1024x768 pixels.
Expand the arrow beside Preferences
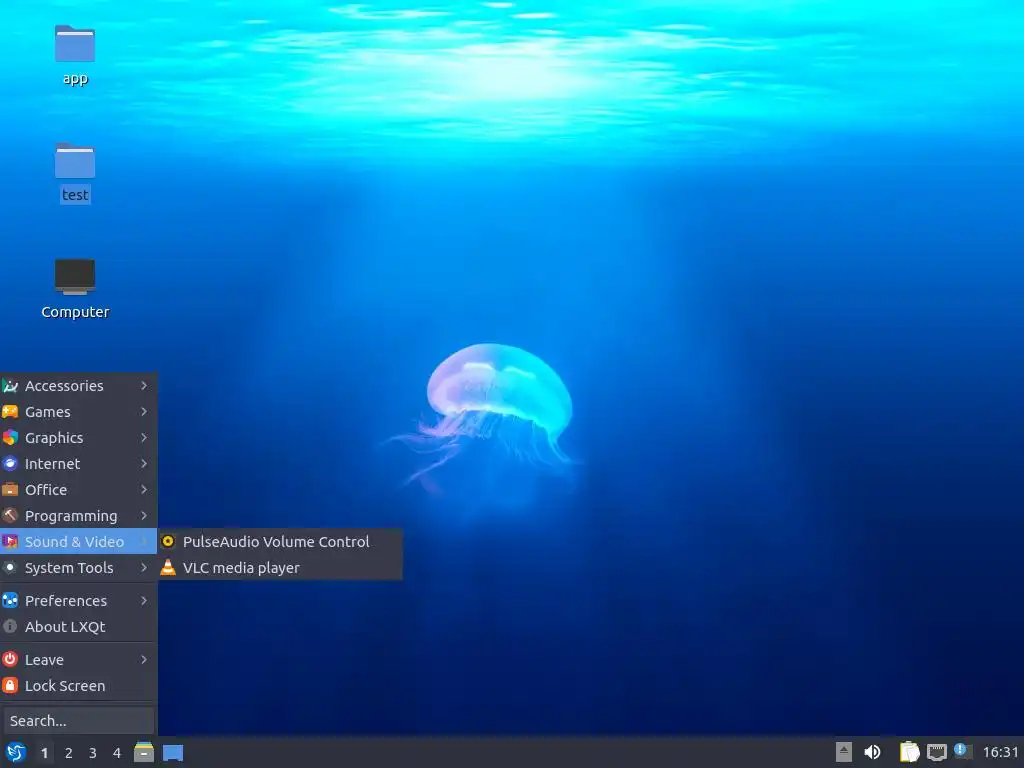click(144, 601)
